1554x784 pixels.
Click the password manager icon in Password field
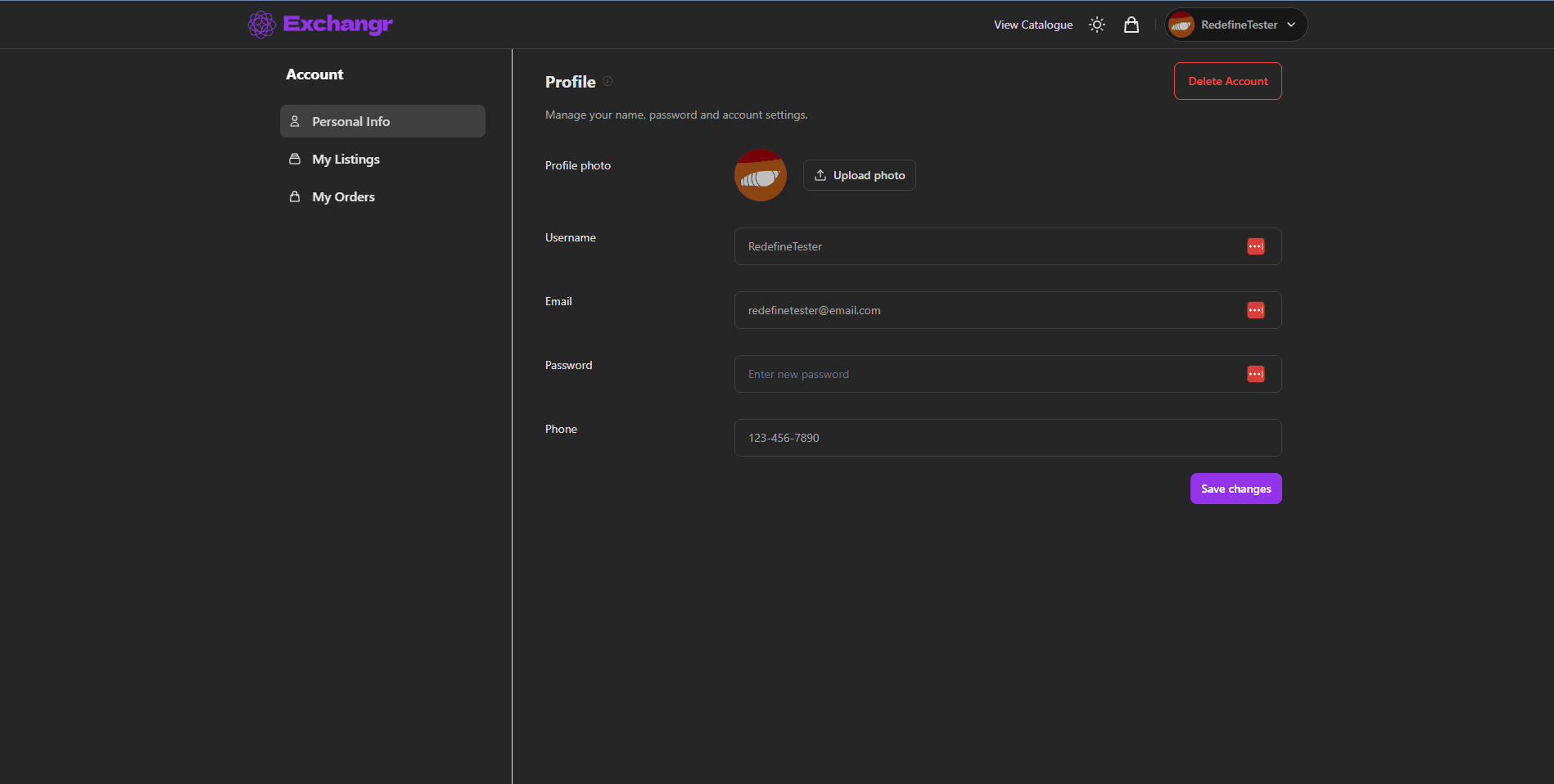(1255, 374)
